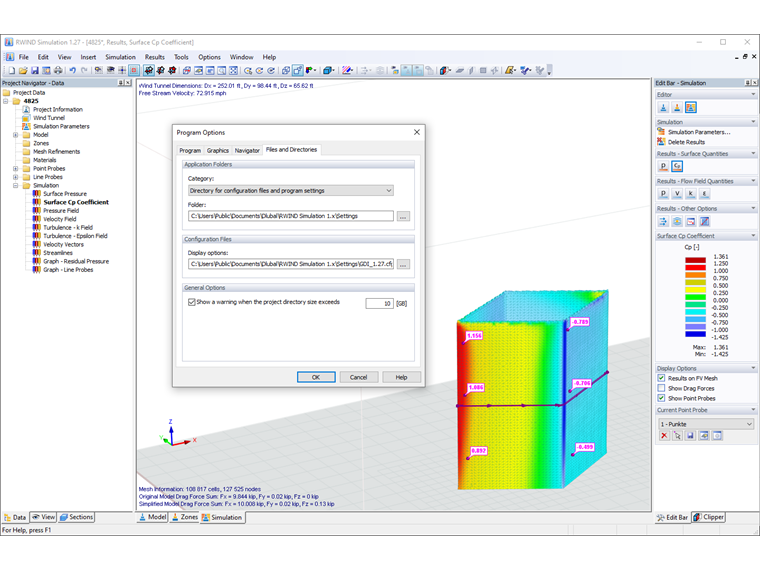
Task: Click the surface pressure 'p' result icon
Action: pos(664,166)
